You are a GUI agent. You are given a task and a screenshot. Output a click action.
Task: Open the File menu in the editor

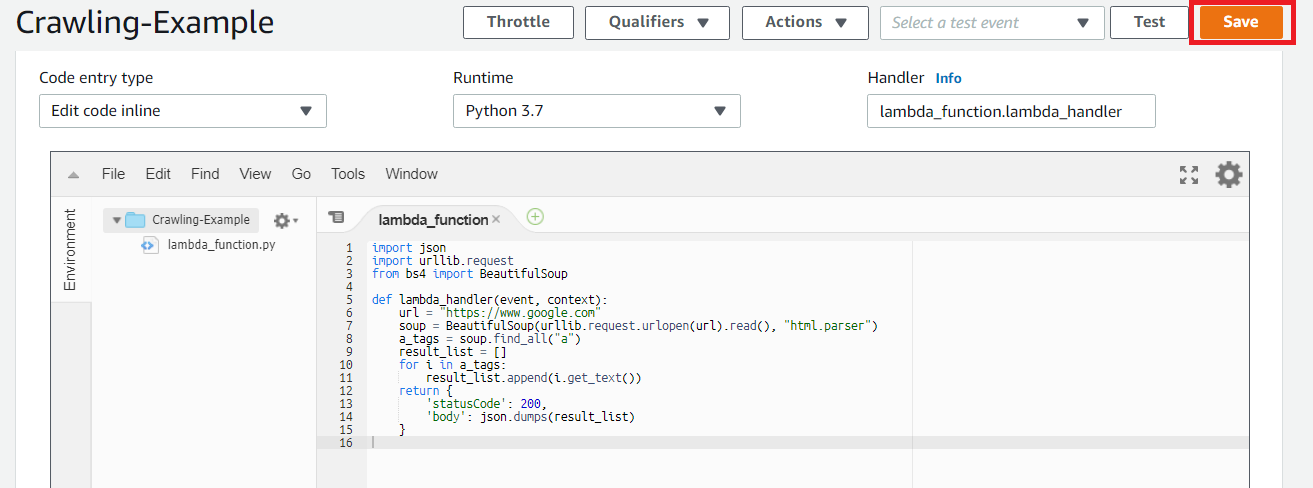[113, 174]
